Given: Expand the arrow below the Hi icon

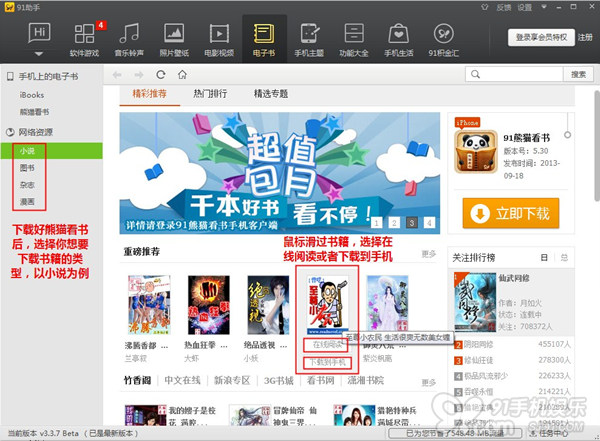Looking at the screenshot, I should click(x=39, y=54).
